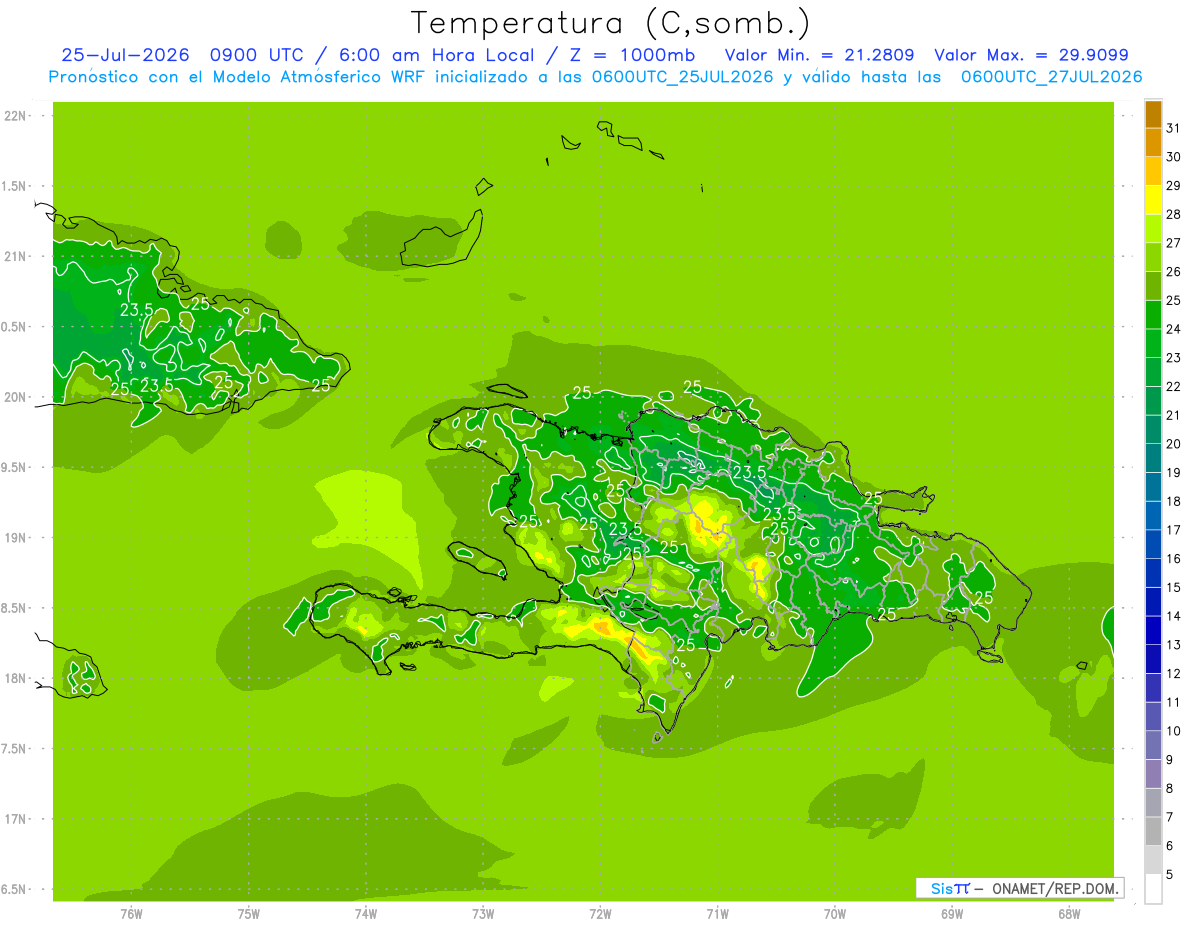Click the 68W longitude axis label

[x=1069, y=913]
